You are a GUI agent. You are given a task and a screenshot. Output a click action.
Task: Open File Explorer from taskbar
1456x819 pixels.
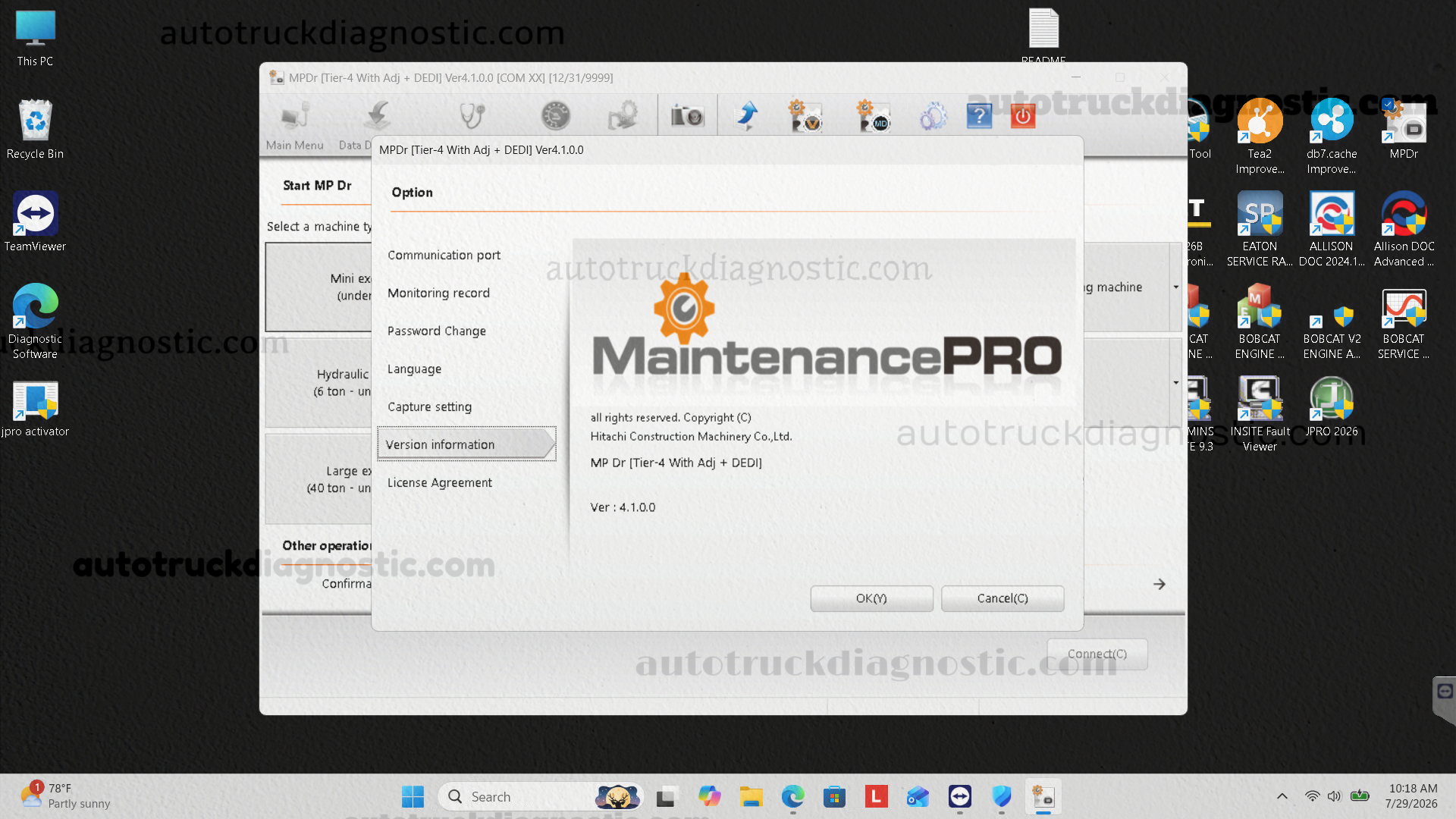coord(751,796)
